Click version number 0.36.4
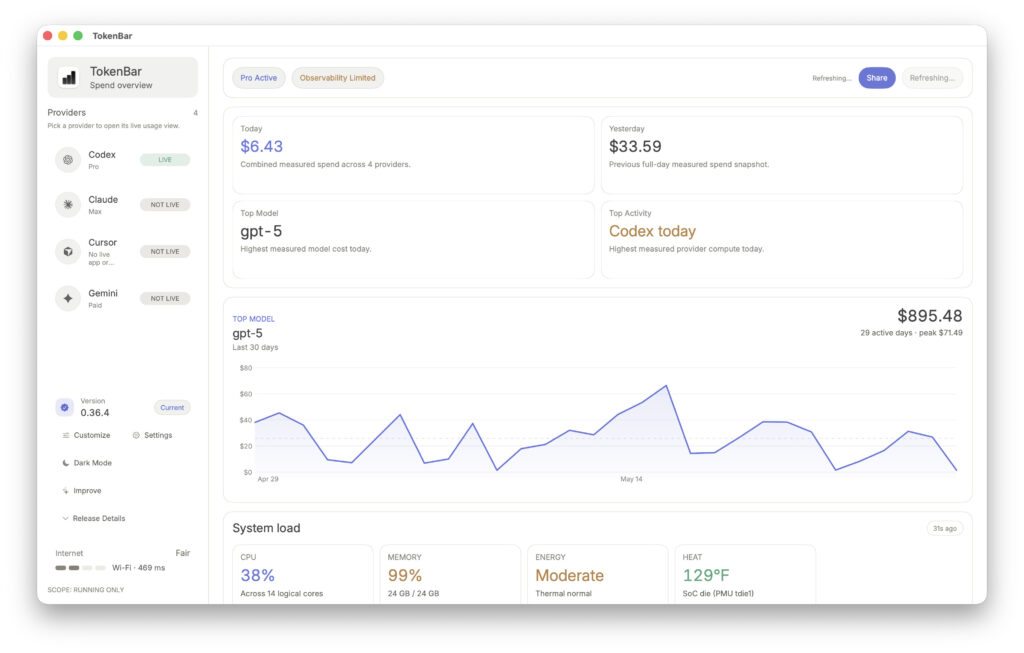1024x653 pixels. (95, 413)
